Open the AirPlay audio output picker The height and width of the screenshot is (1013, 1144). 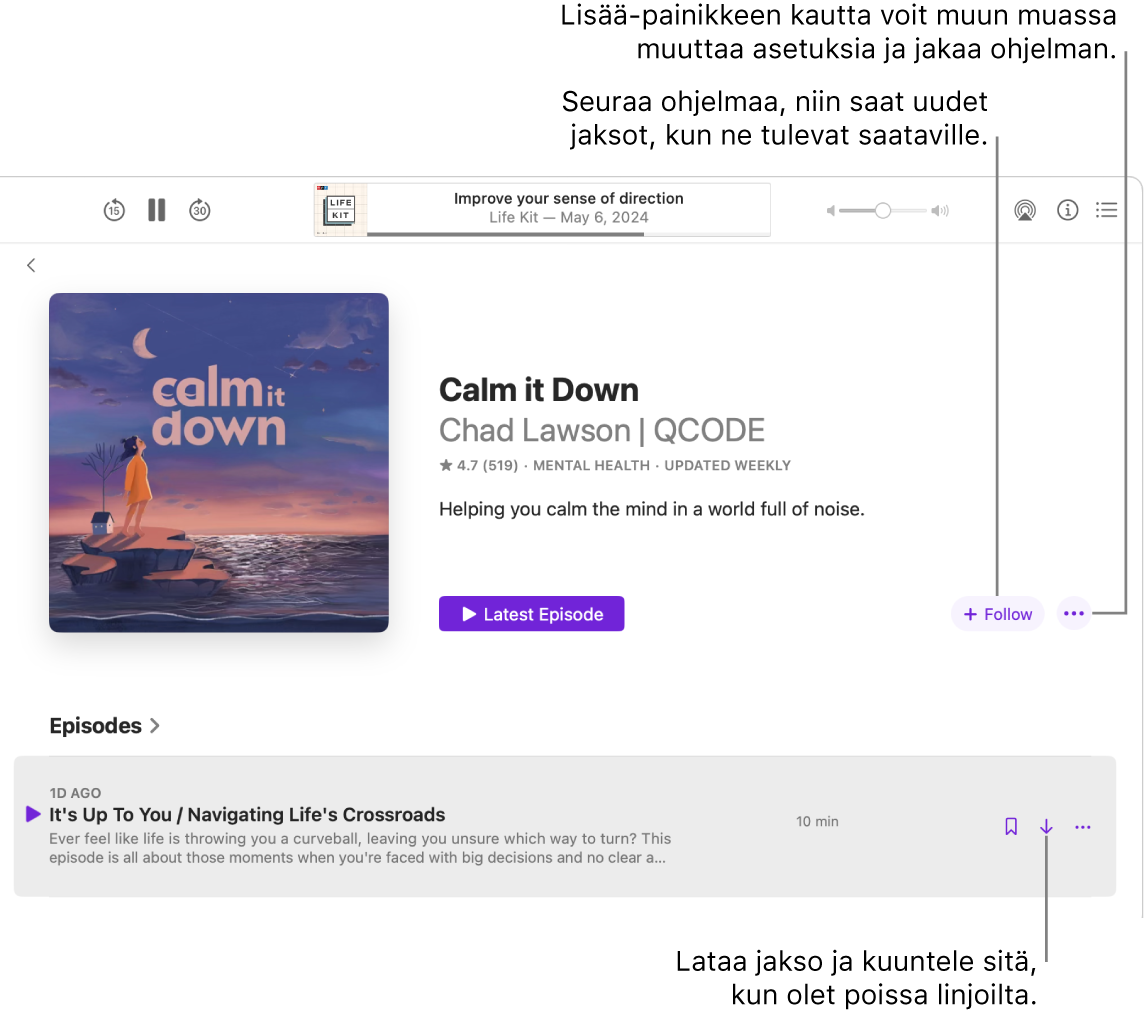tap(1024, 210)
